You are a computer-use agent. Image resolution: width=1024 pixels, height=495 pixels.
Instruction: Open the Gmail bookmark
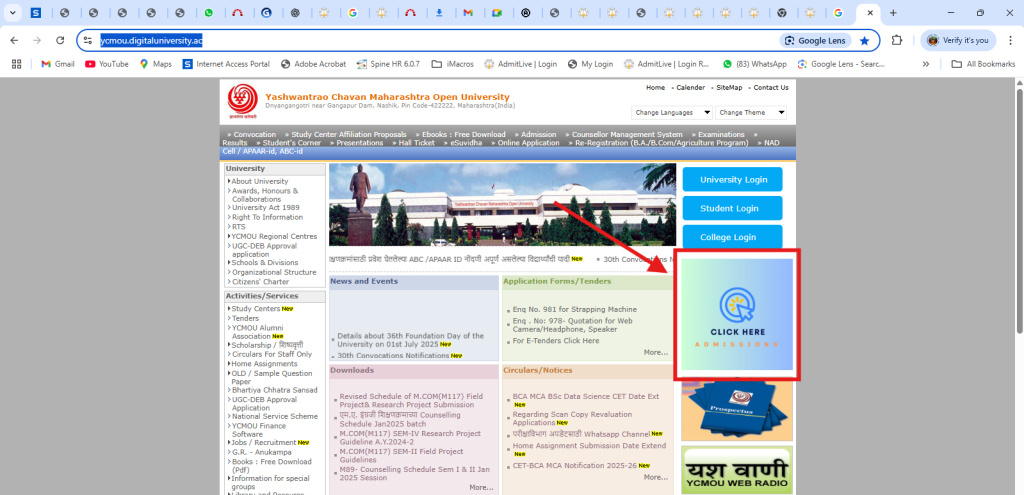[57, 64]
